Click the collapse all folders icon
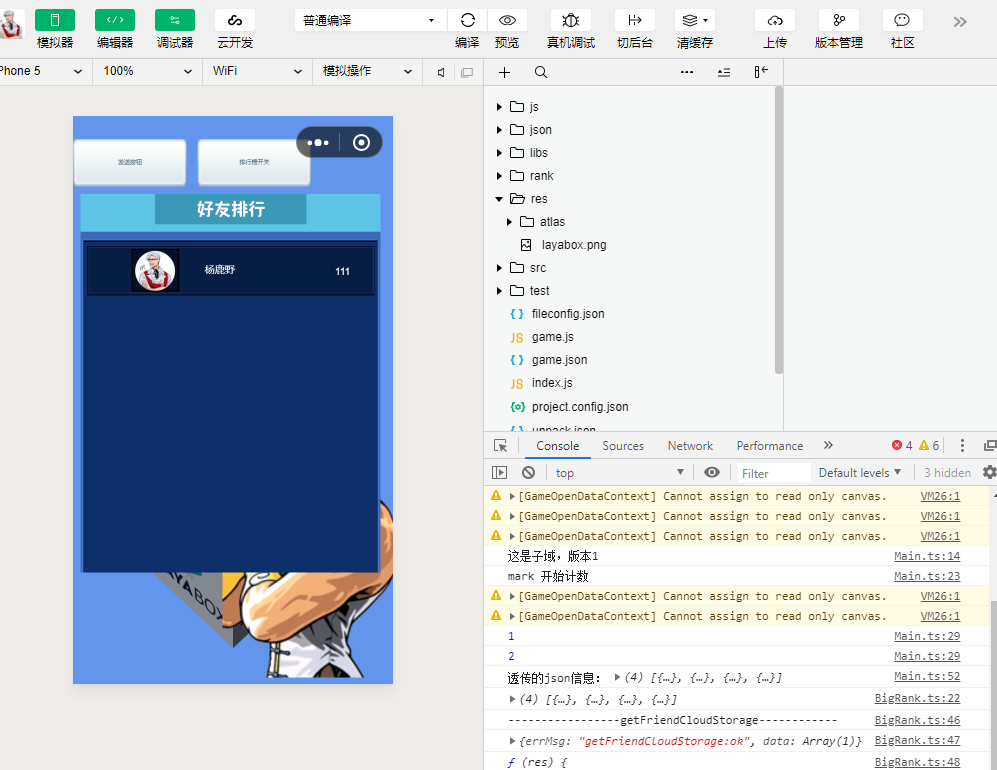997x770 pixels. [724, 72]
